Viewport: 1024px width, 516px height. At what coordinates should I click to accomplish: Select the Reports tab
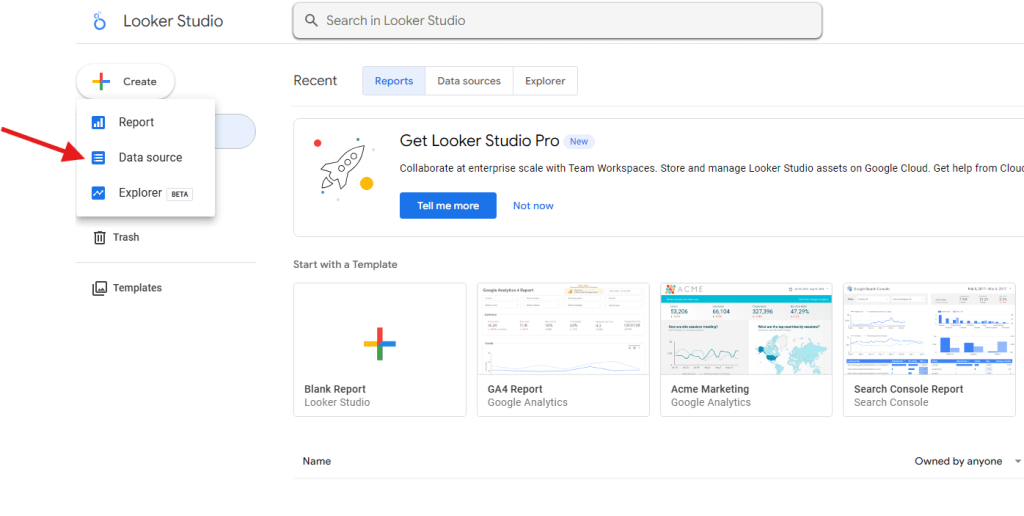click(393, 81)
